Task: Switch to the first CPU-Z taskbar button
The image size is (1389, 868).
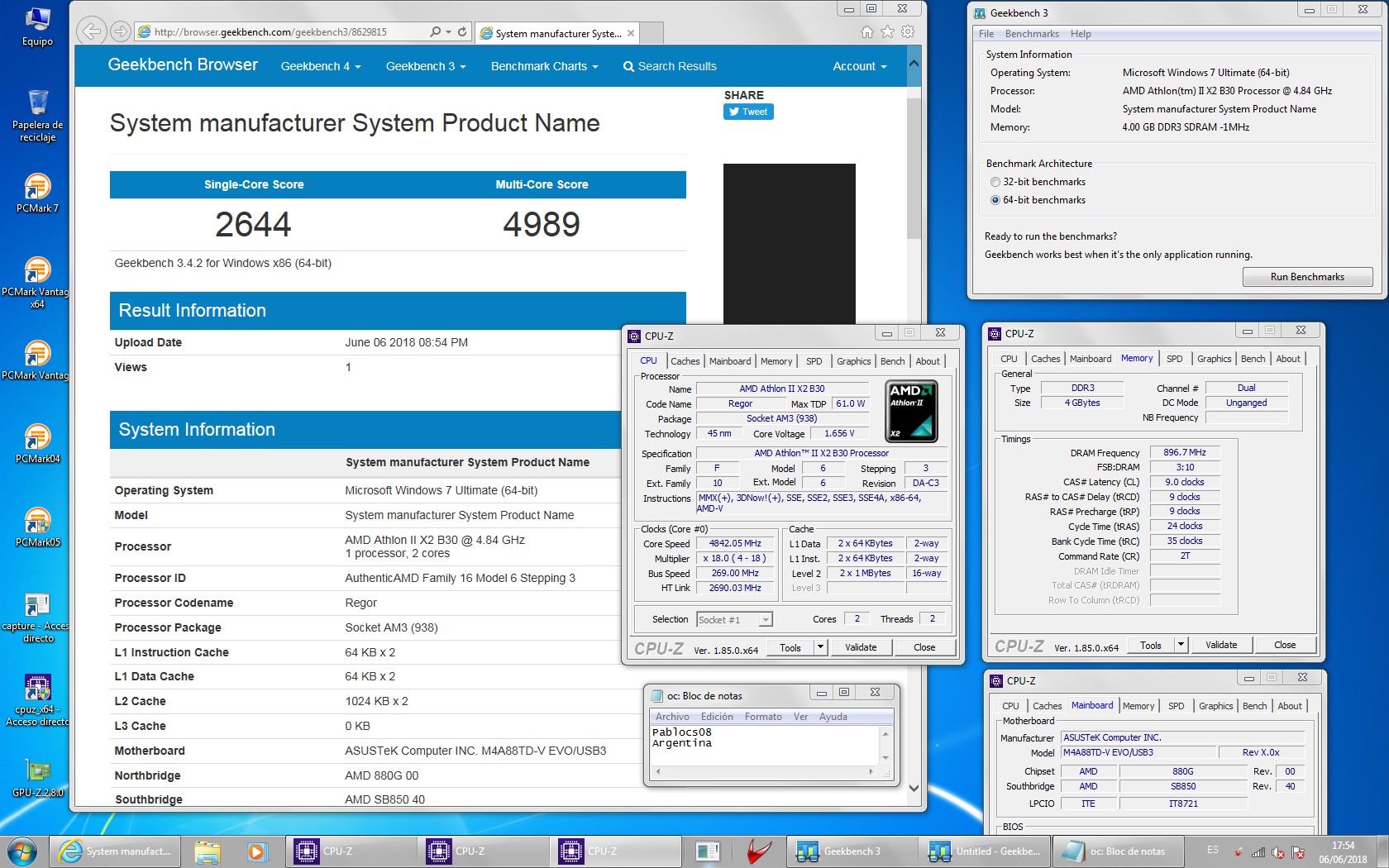Action: pos(351,851)
